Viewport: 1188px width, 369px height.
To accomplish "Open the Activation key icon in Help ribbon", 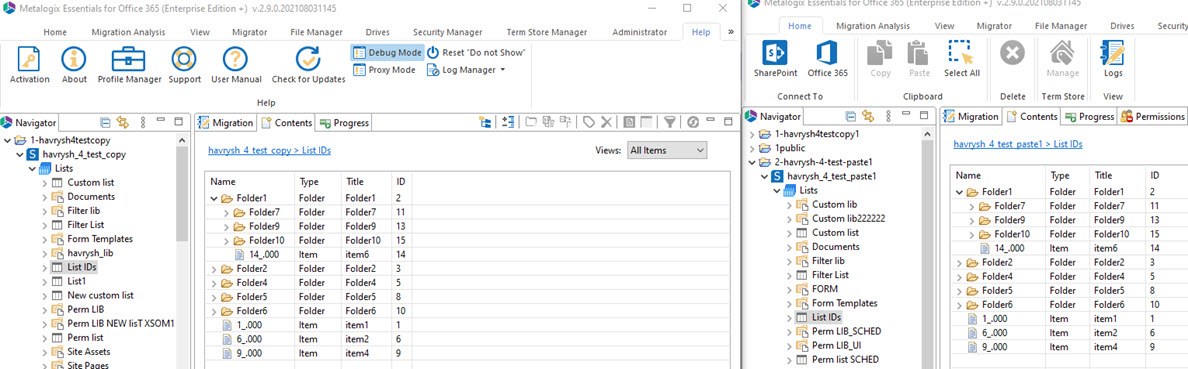I will coord(30,59).
